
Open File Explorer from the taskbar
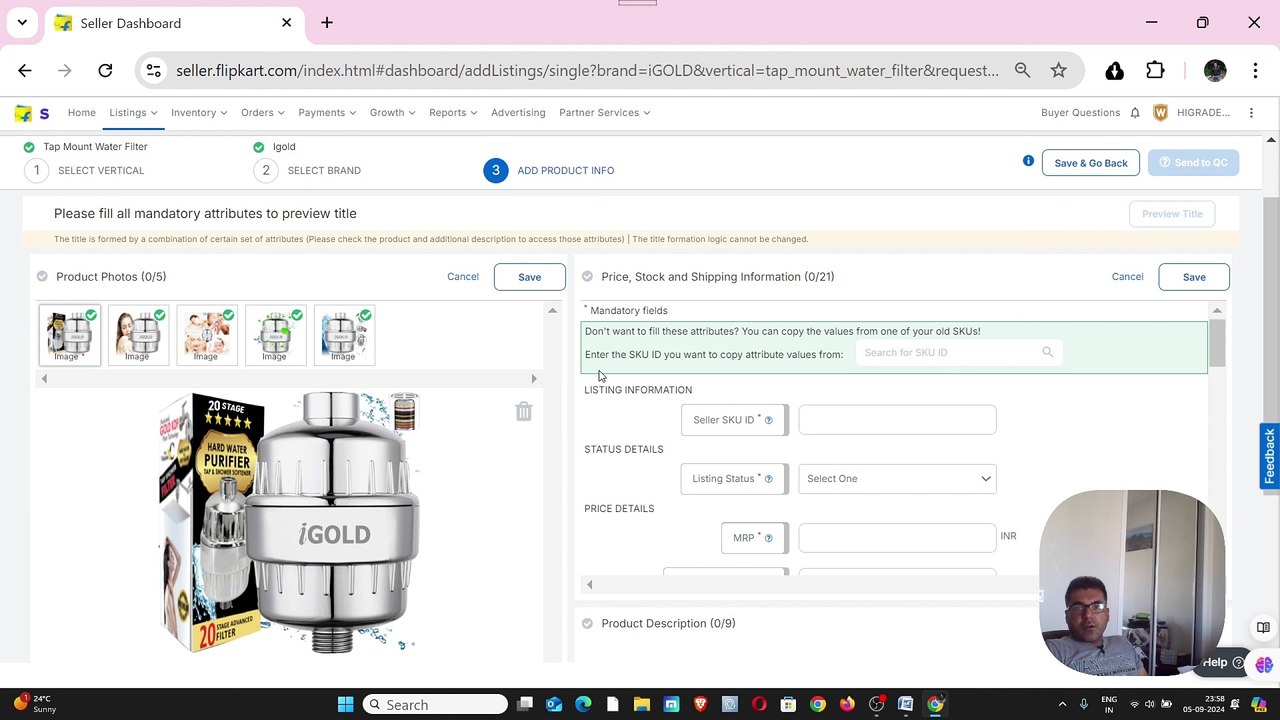[x=642, y=704]
